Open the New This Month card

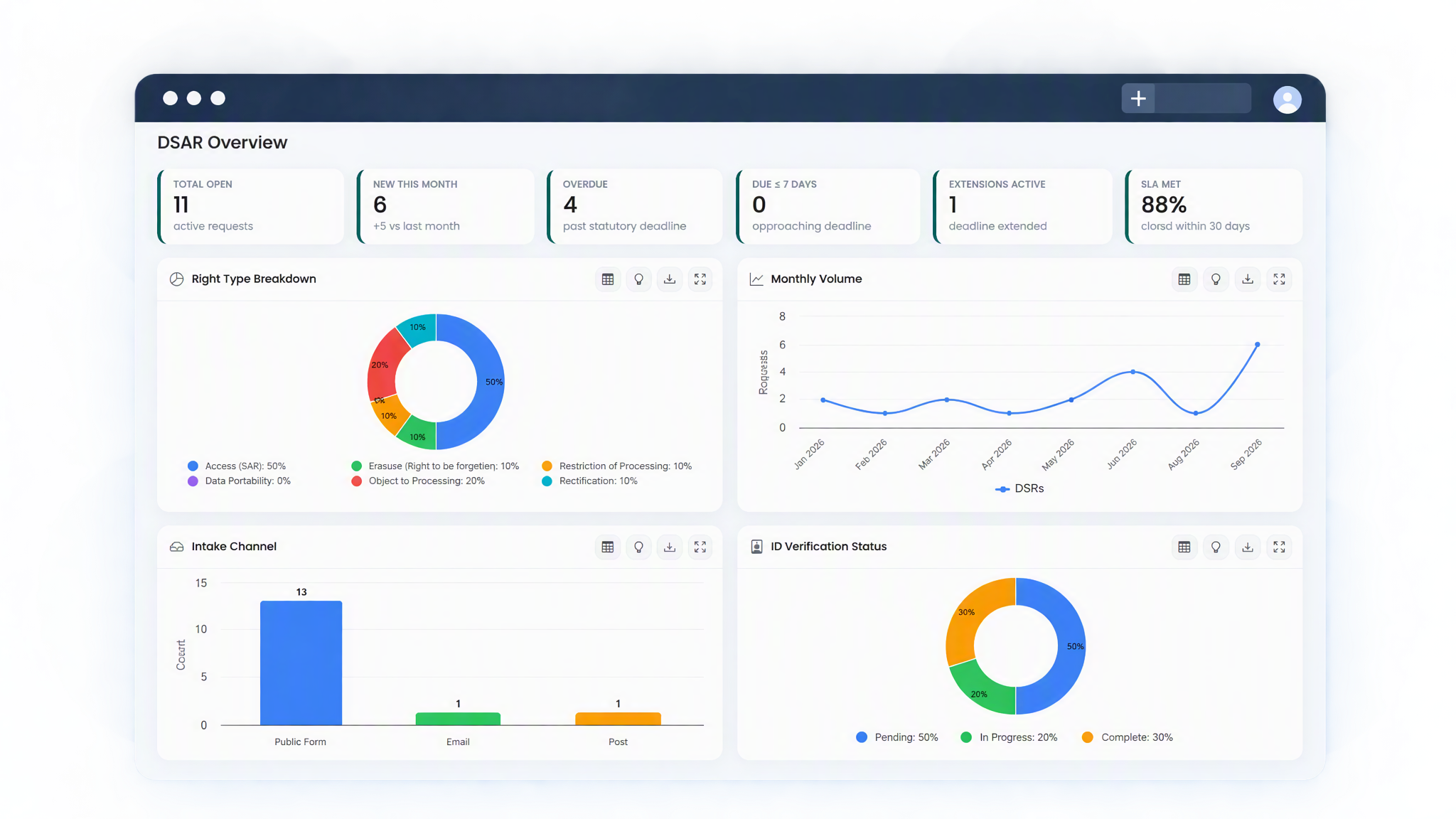(445, 206)
